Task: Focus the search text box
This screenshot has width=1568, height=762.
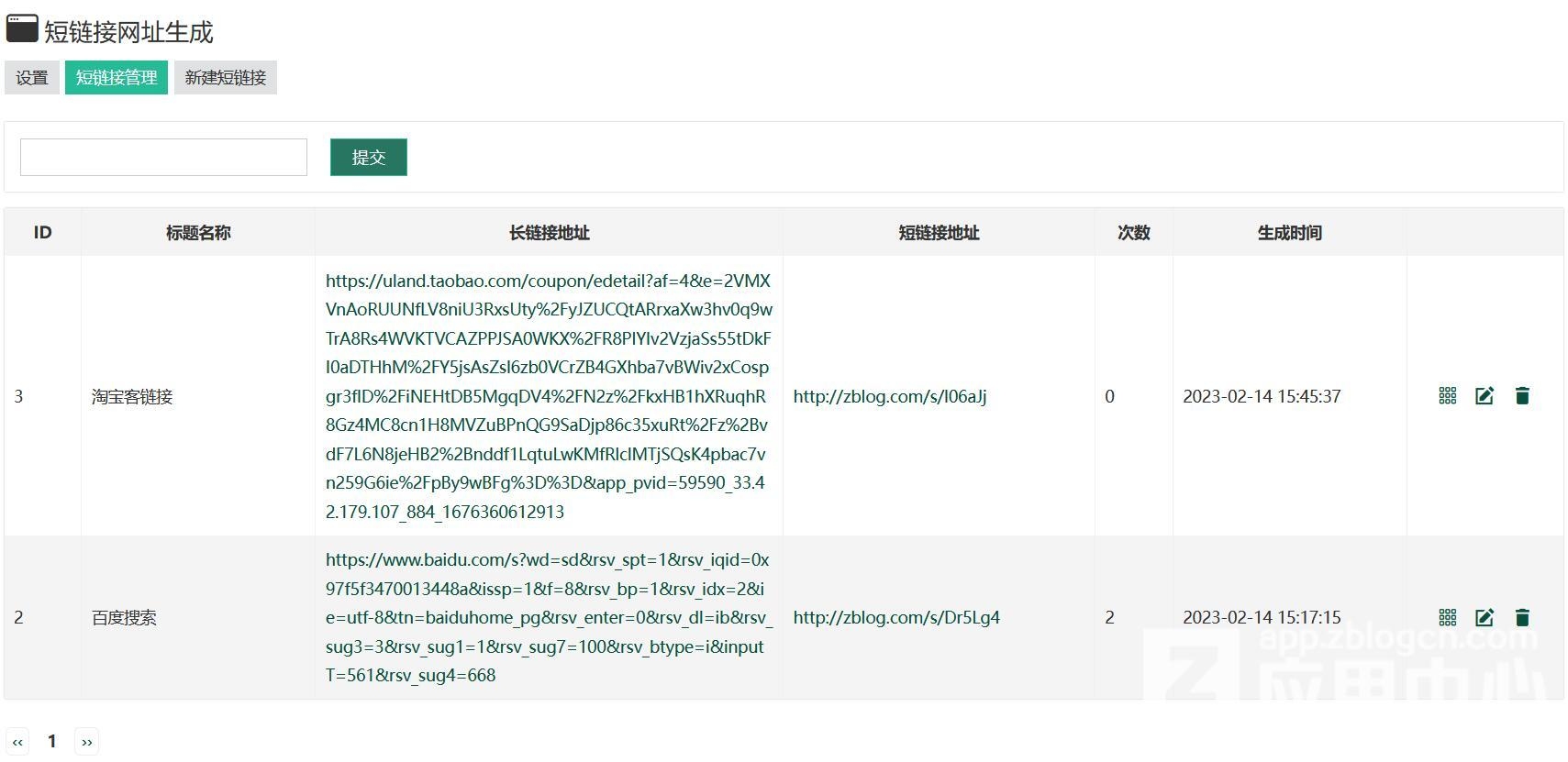Action: click(x=163, y=158)
